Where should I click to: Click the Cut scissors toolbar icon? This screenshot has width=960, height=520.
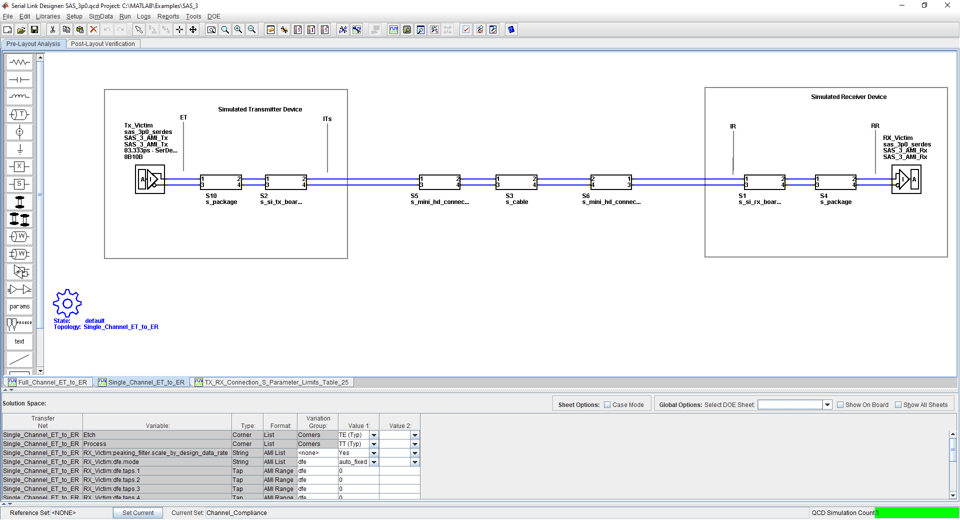coord(53,29)
